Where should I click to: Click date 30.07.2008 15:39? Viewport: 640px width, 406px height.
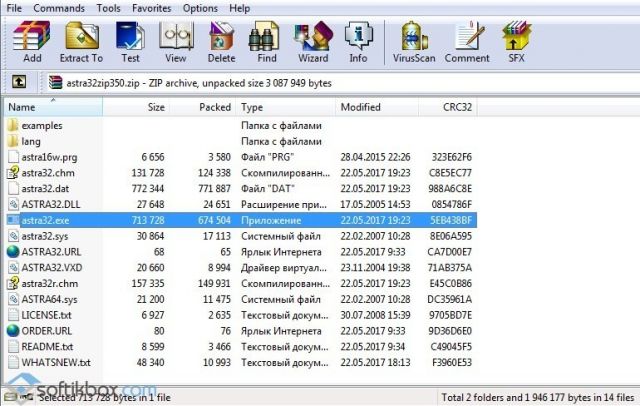coord(375,315)
